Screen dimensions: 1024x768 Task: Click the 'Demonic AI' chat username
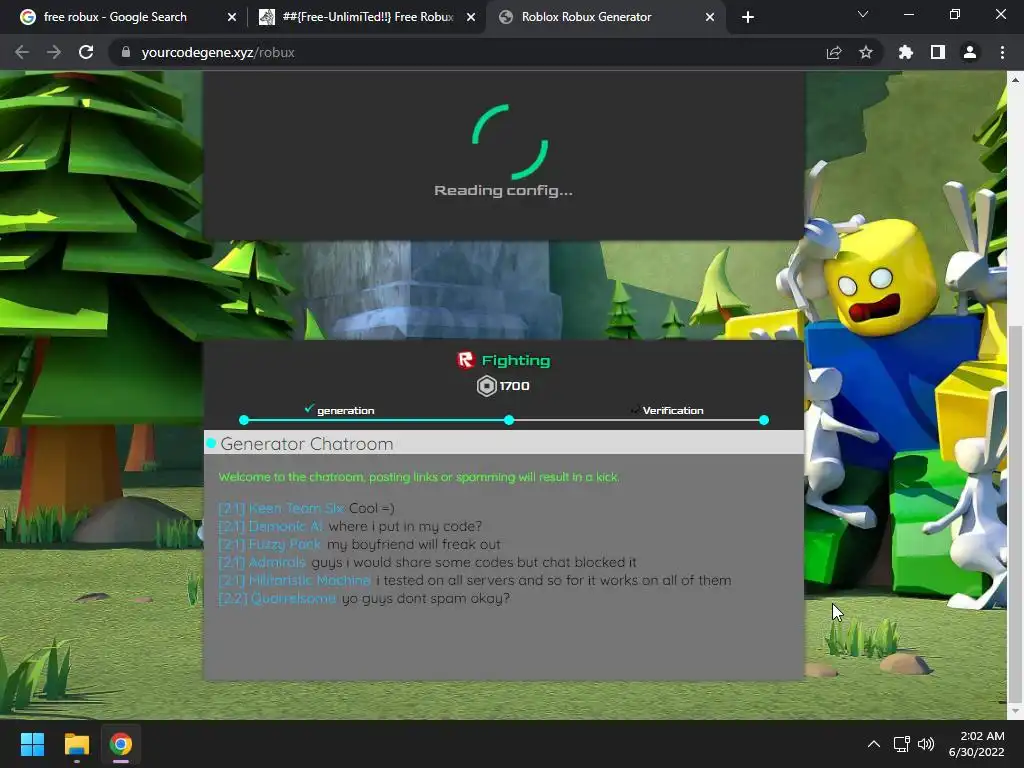[x=286, y=526]
